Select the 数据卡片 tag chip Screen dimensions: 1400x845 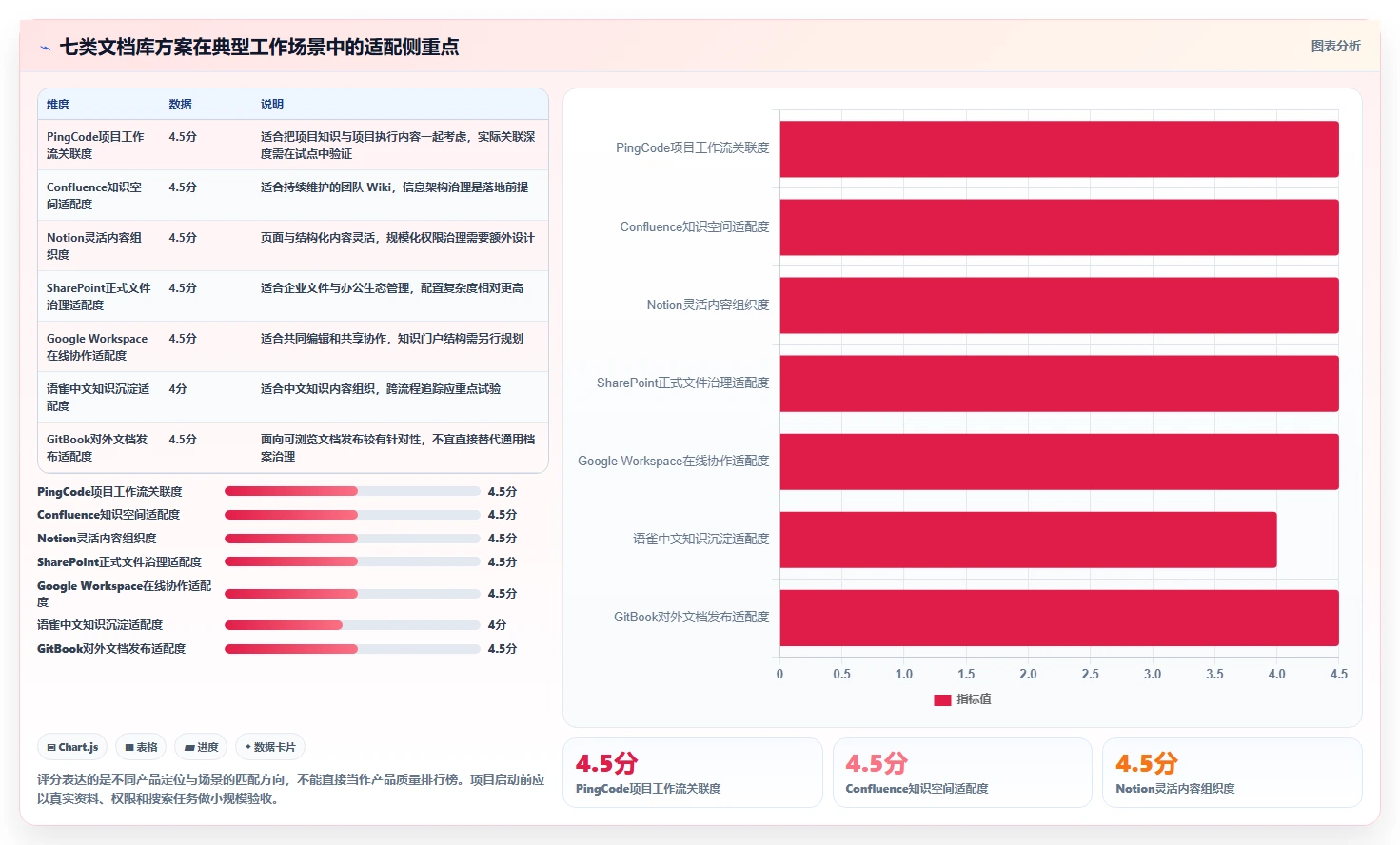[270, 747]
